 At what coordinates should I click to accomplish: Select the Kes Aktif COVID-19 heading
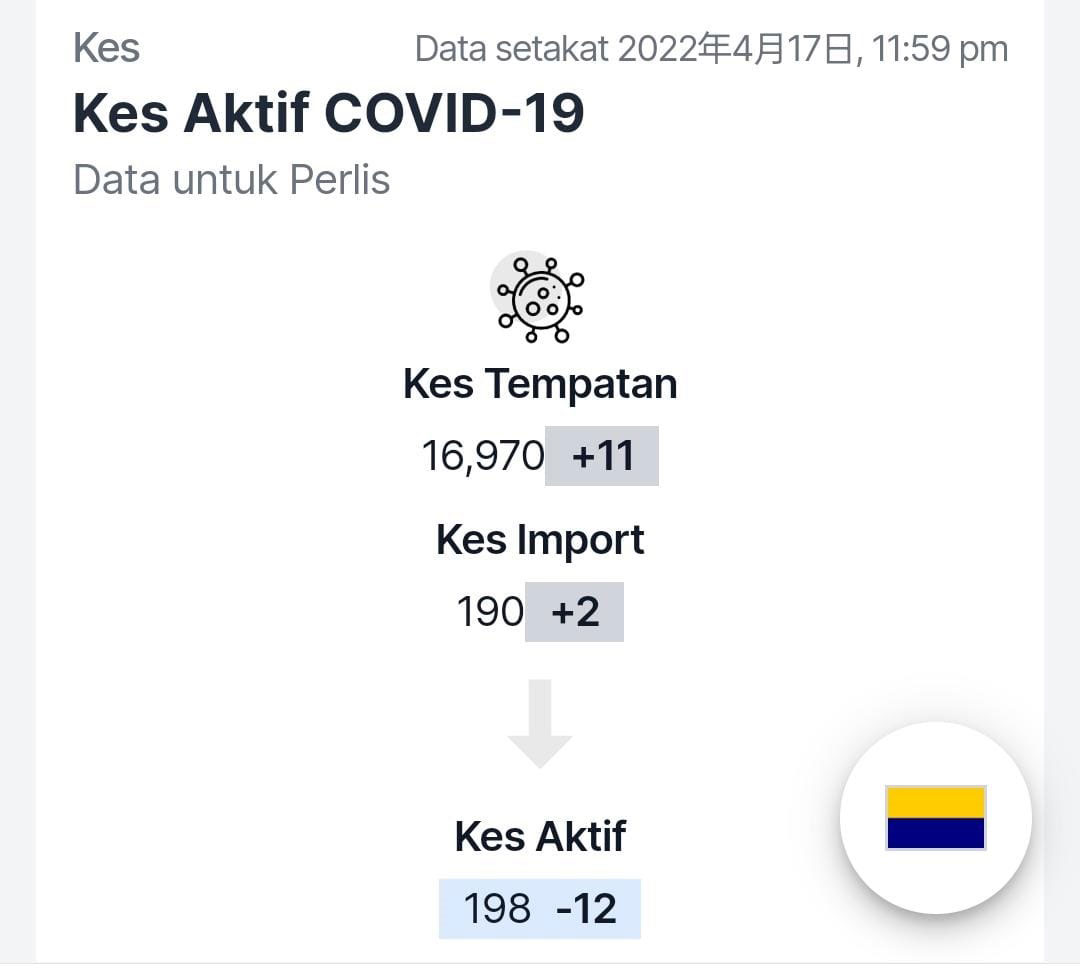[x=329, y=113]
